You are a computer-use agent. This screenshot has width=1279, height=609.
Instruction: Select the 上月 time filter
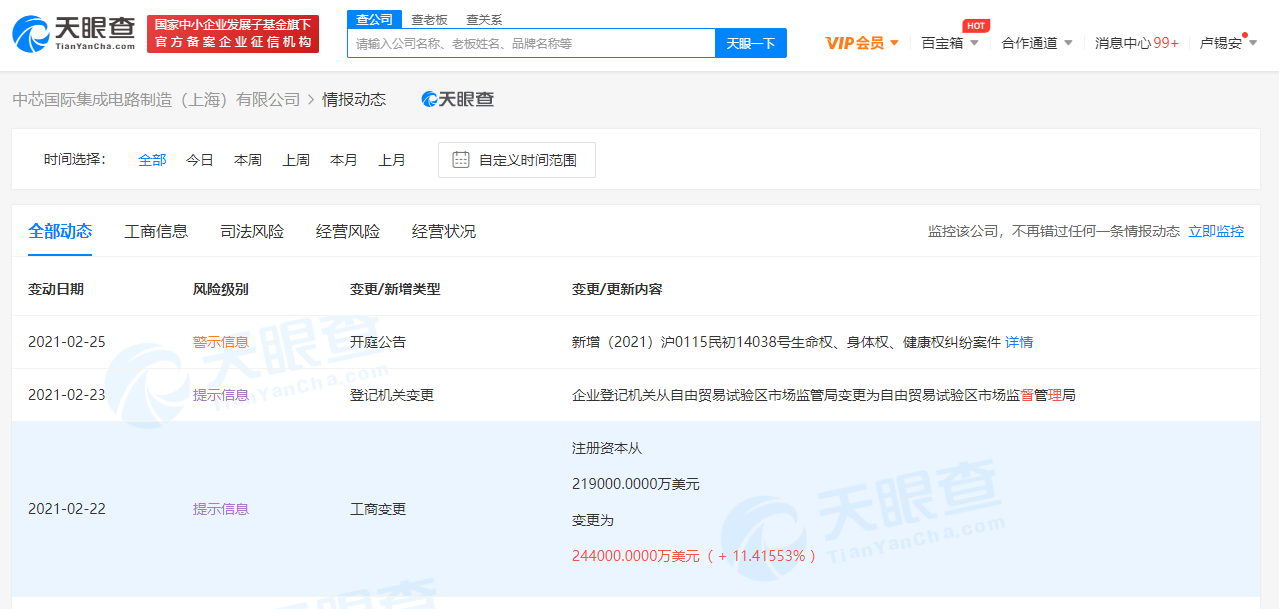[x=392, y=160]
